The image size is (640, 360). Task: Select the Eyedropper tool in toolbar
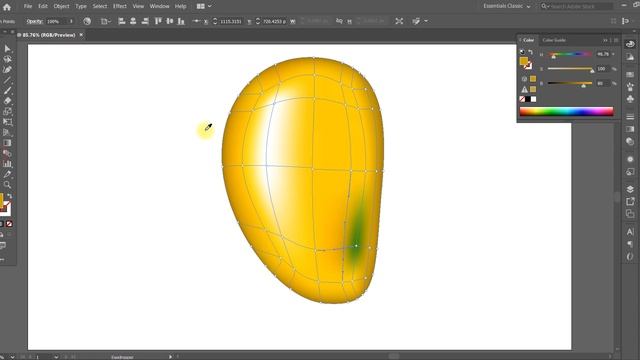click(7, 174)
